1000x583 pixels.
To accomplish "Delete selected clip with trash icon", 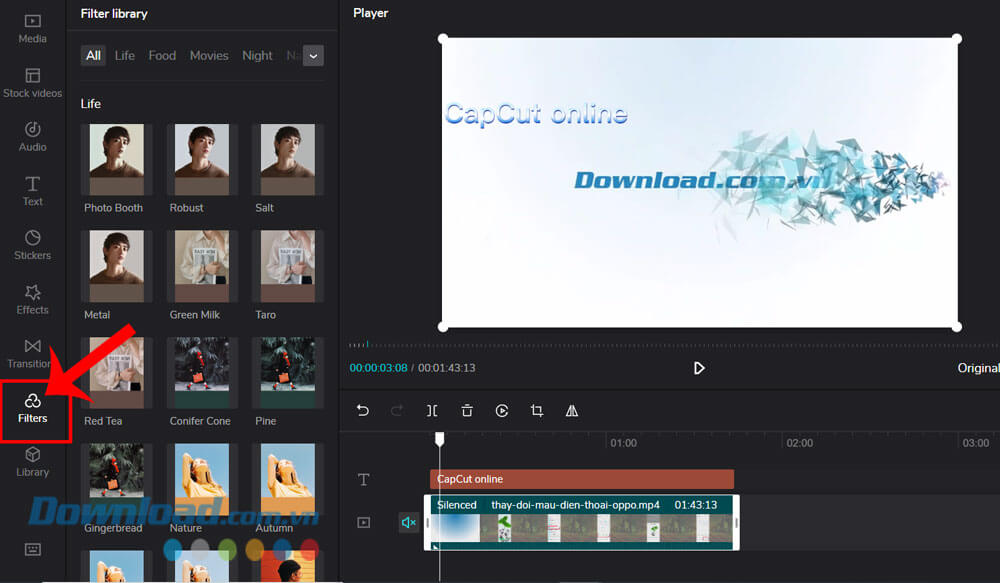I will (467, 411).
